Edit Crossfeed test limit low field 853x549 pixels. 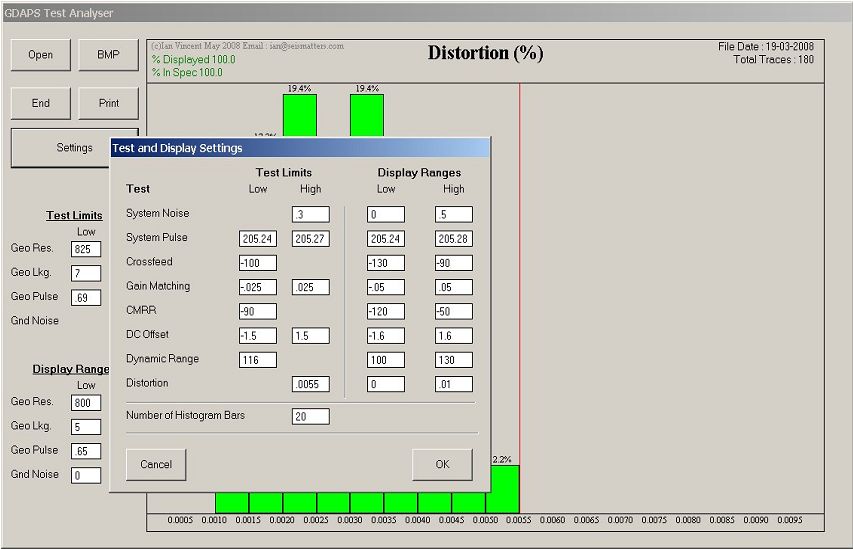(x=258, y=263)
